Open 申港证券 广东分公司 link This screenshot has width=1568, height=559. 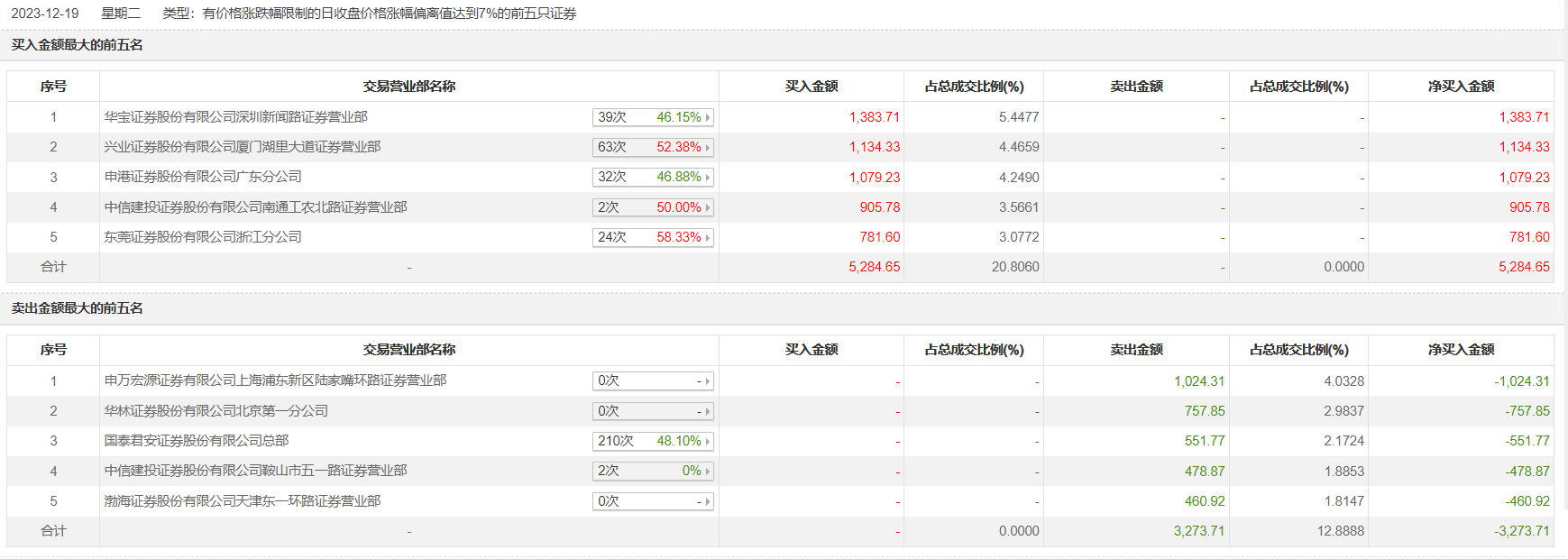click(x=203, y=177)
